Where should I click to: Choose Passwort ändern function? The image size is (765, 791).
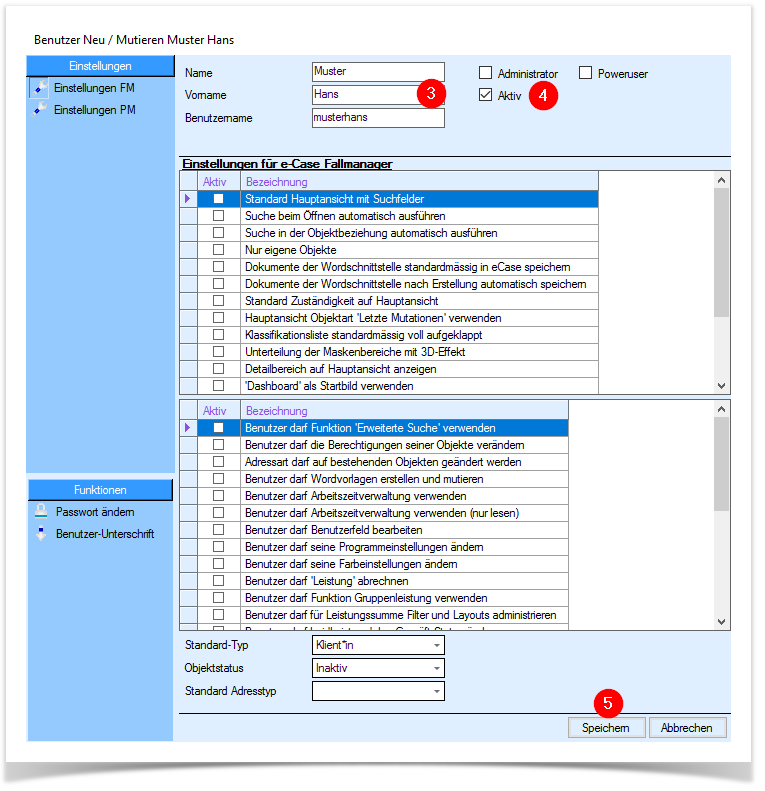(x=95, y=512)
